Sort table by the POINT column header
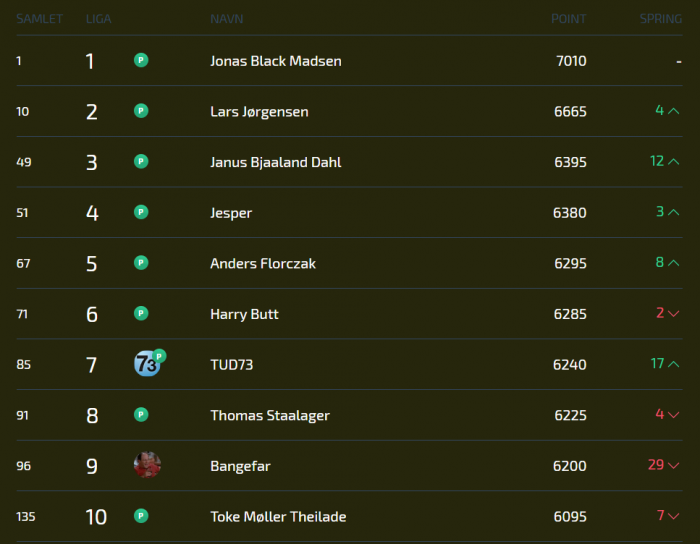This screenshot has height=544, width=700. (568, 19)
